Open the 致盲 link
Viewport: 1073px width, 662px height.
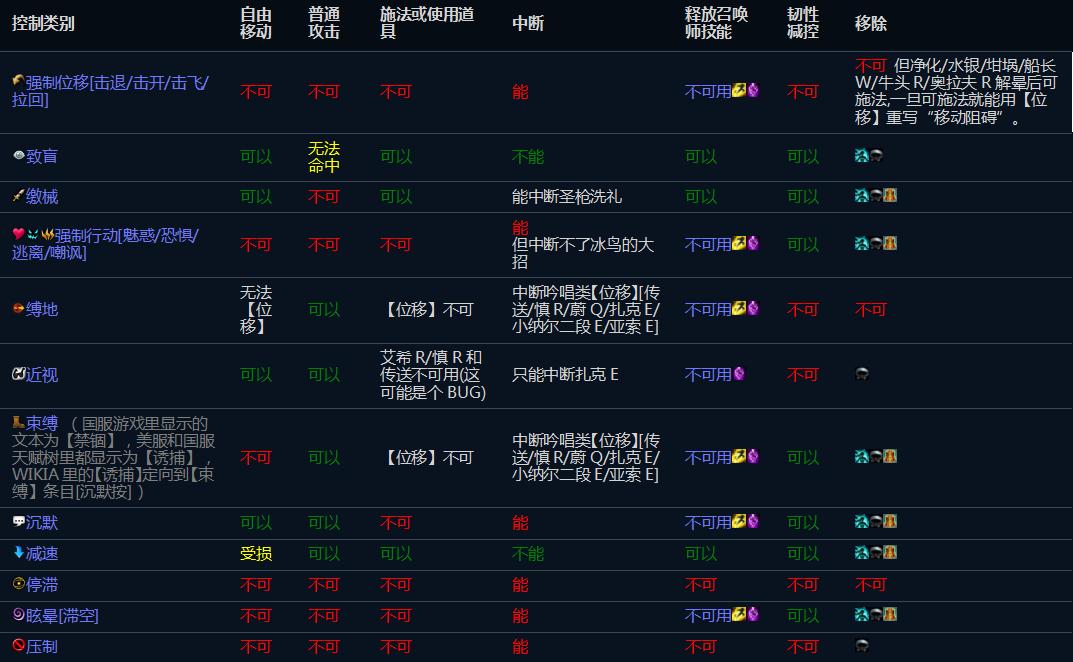(x=42, y=156)
